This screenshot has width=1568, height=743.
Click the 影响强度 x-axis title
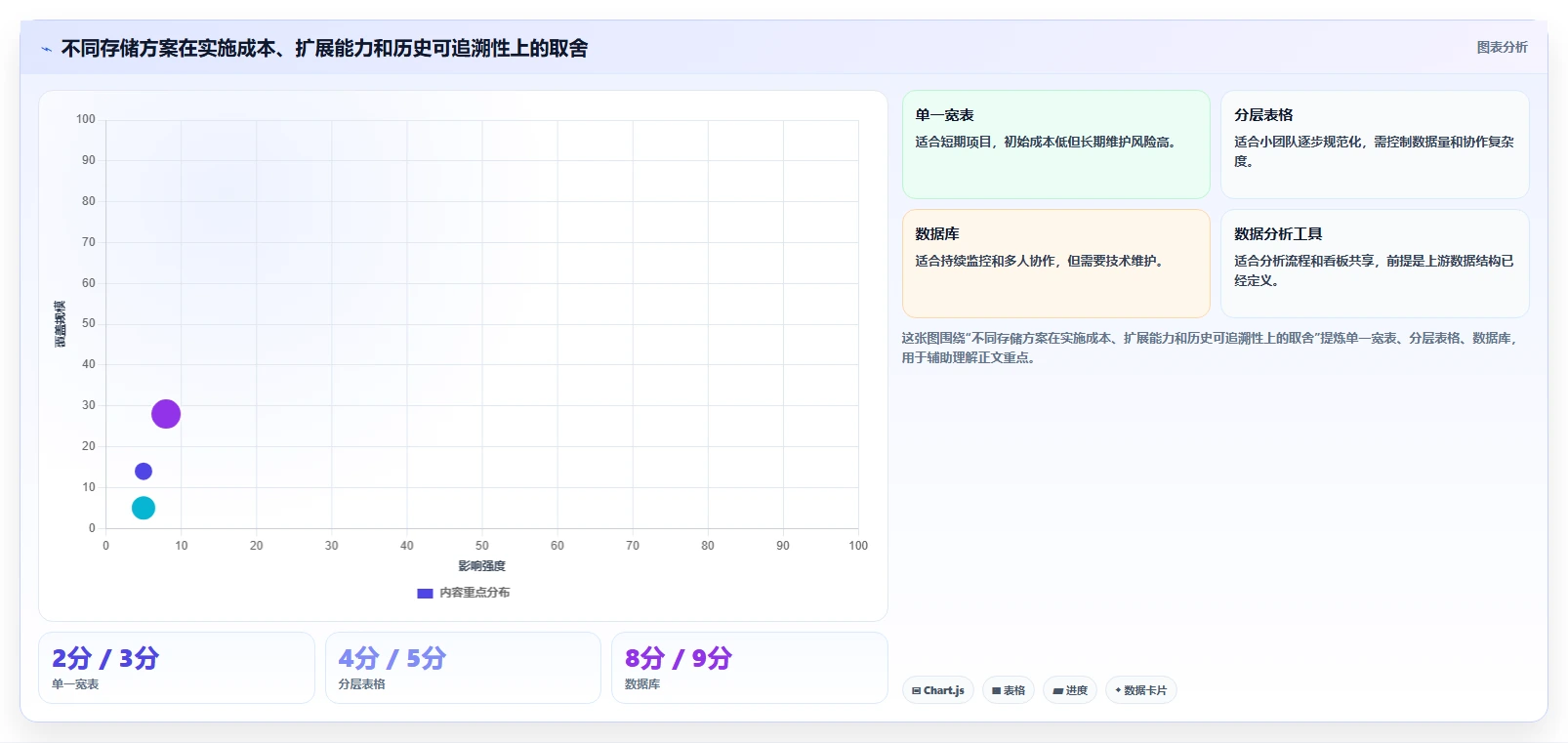click(x=482, y=566)
